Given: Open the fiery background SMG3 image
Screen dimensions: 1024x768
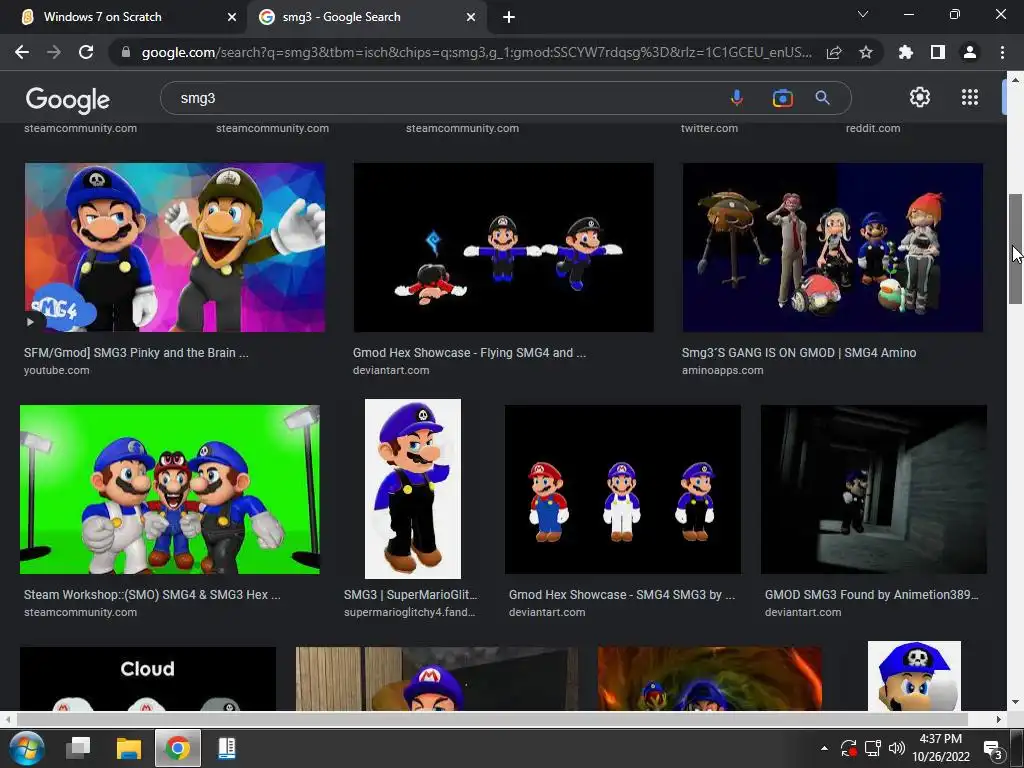Looking at the screenshot, I should click(x=710, y=679).
